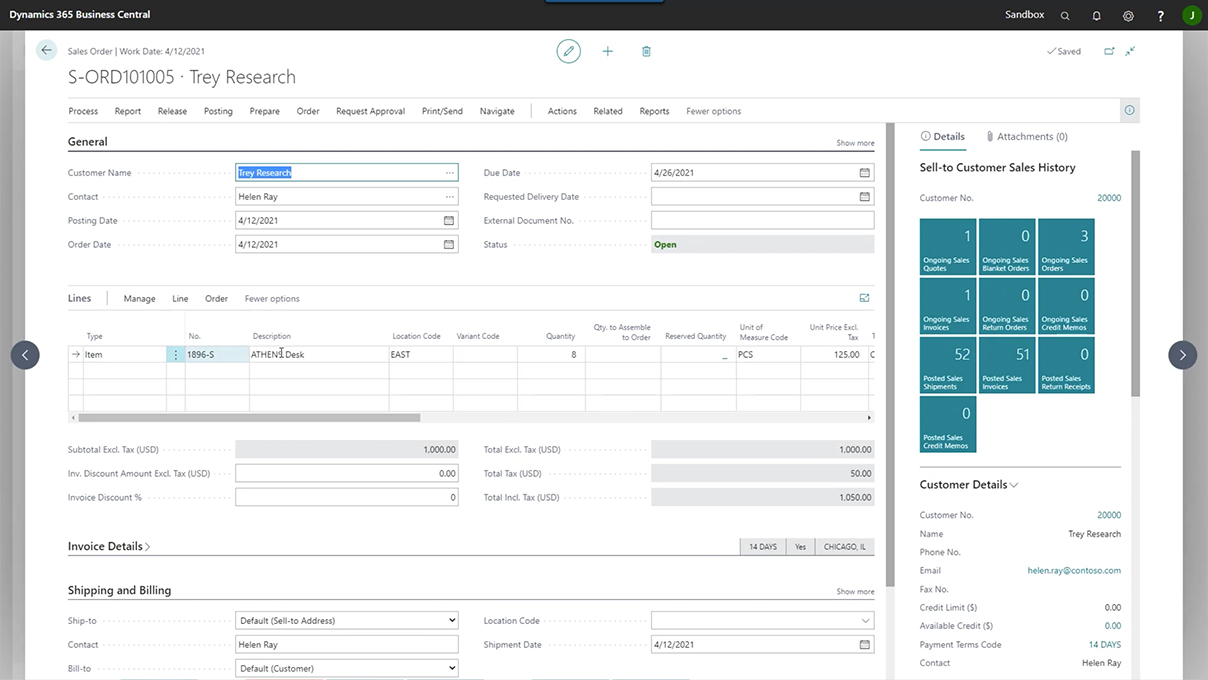Open the helen.ray@contoso.com email link
Image resolution: width=1208 pixels, height=680 pixels.
[x=1074, y=571]
